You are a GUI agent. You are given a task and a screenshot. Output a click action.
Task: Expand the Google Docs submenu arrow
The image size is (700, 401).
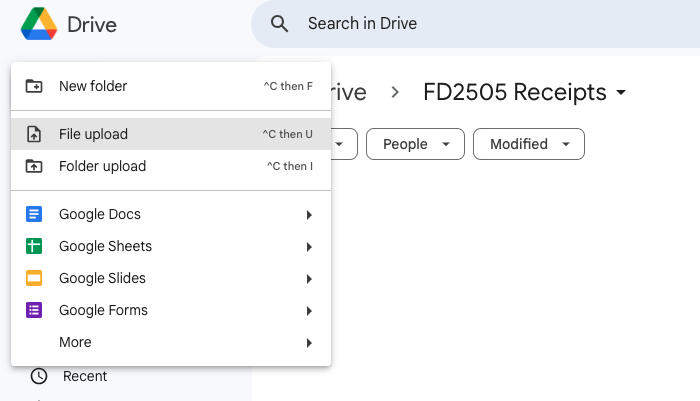click(x=309, y=215)
